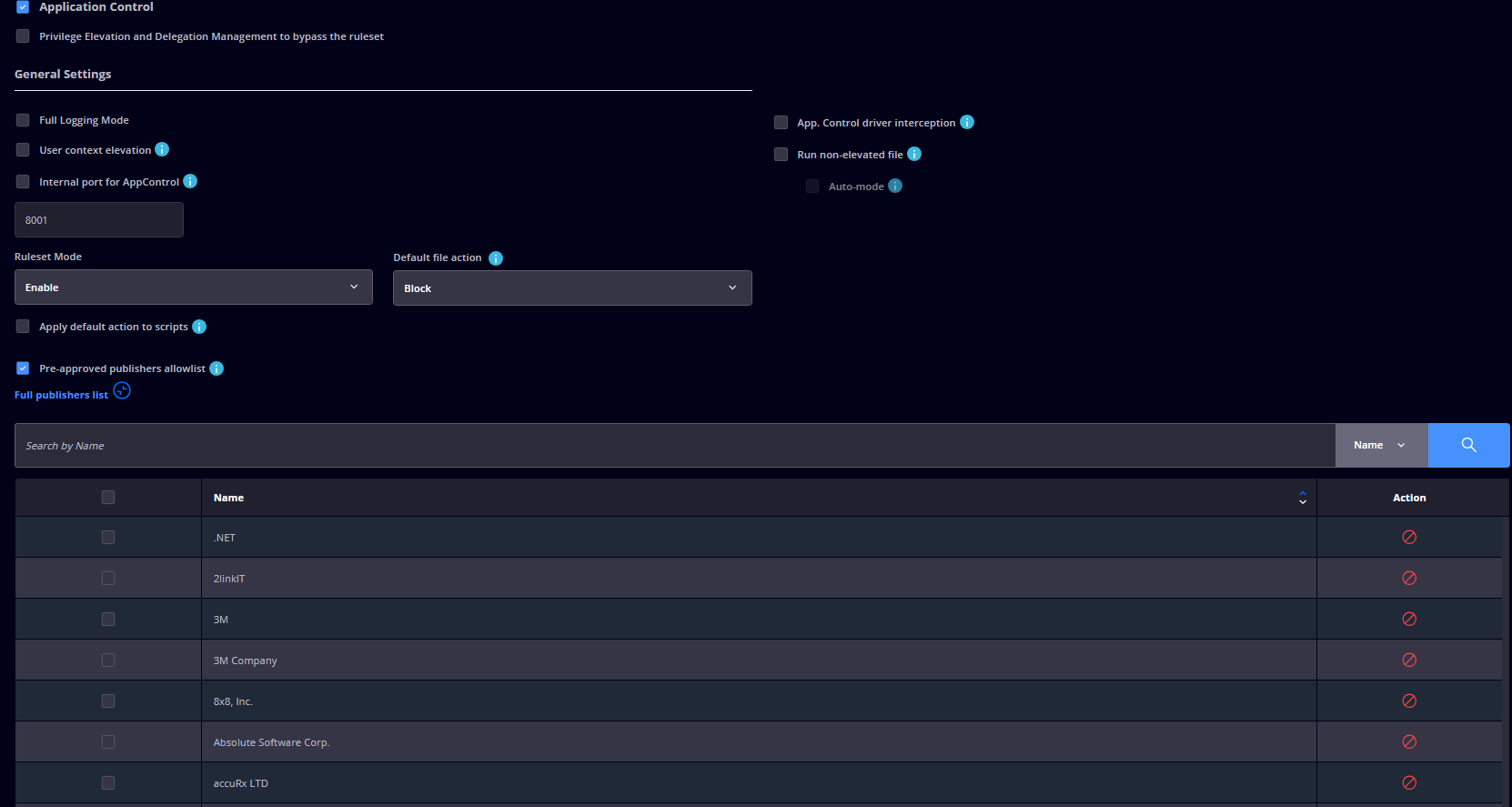Tick the Auto-mode checkbox
The width and height of the screenshot is (1512, 807).
(x=812, y=186)
